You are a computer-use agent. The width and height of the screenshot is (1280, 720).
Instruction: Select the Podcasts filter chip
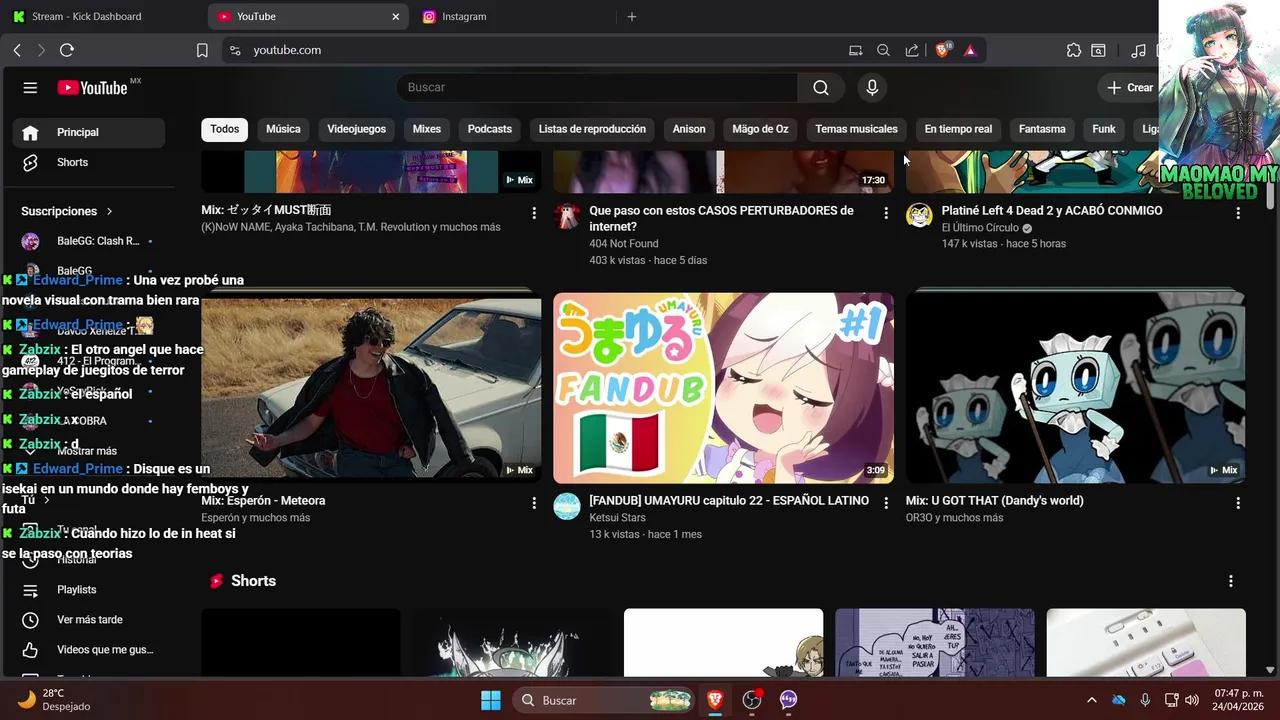490,129
